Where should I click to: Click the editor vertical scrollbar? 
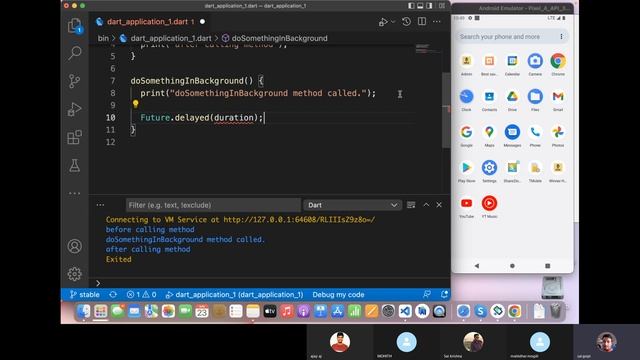click(x=446, y=110)
